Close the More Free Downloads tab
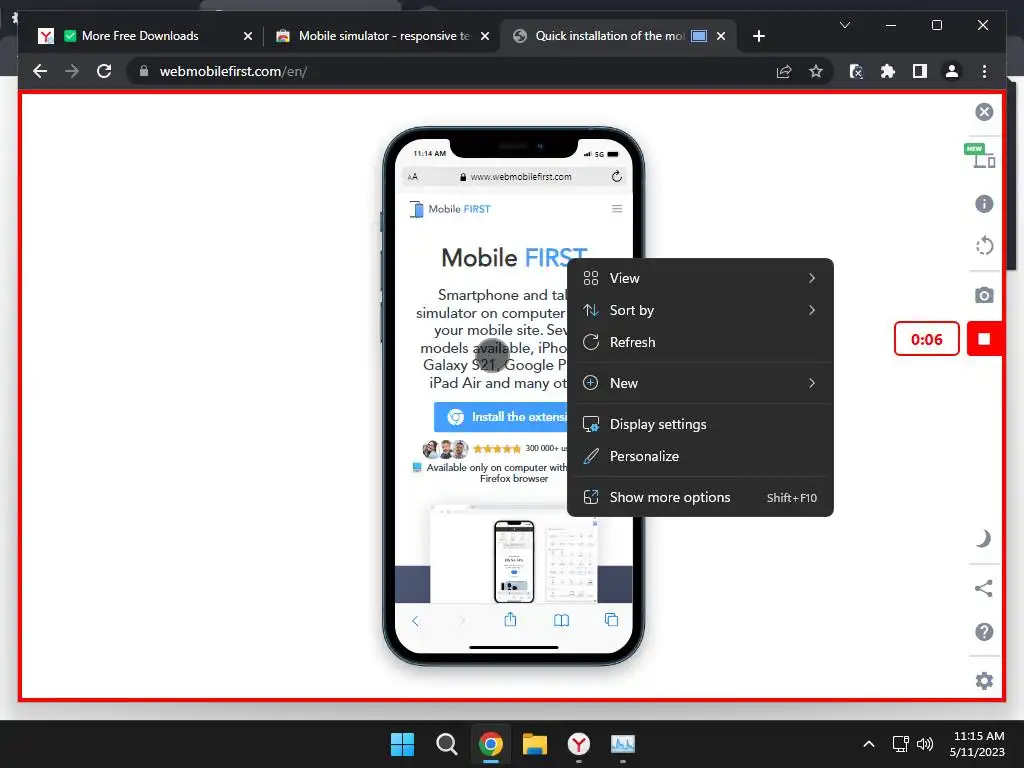This screenshot has width=1024, height=768. [248, 37]
